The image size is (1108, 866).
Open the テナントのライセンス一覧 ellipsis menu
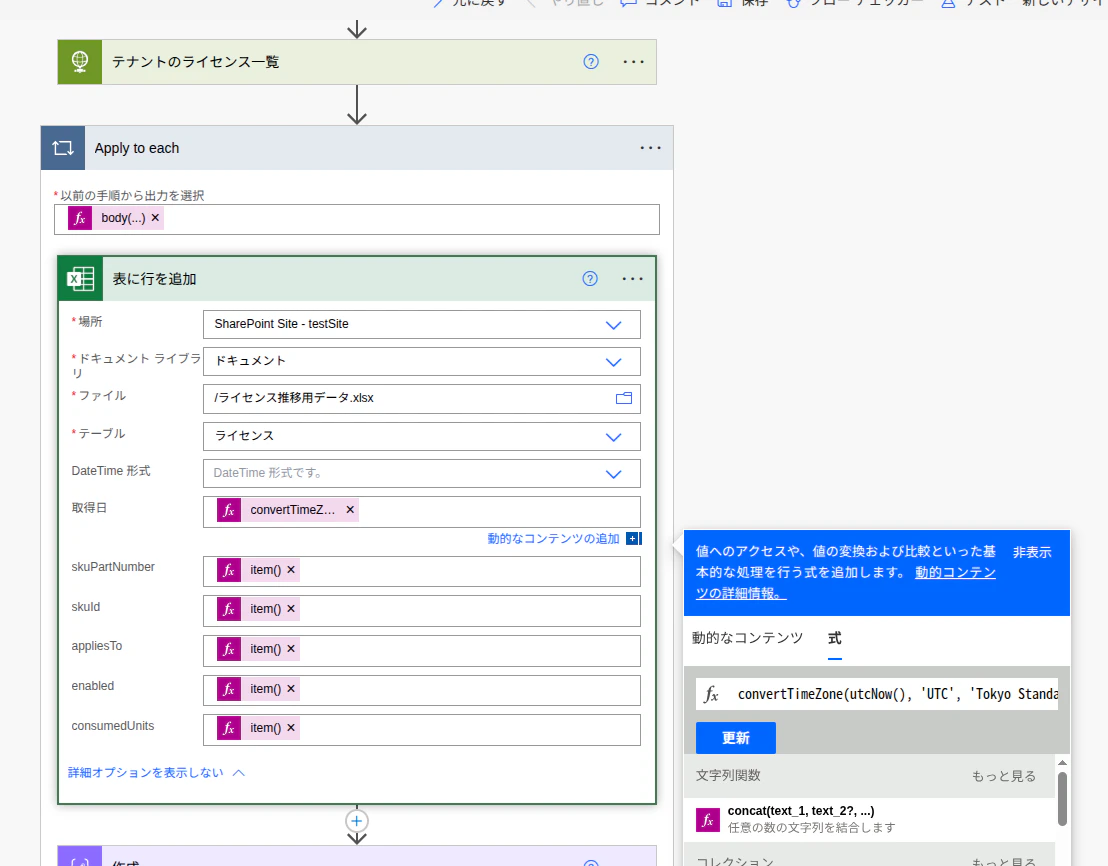tap(633, 62)
